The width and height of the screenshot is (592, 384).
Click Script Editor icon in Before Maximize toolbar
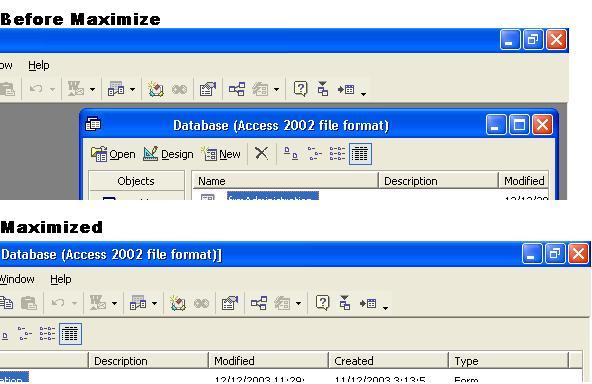click(x=179, y=89)
